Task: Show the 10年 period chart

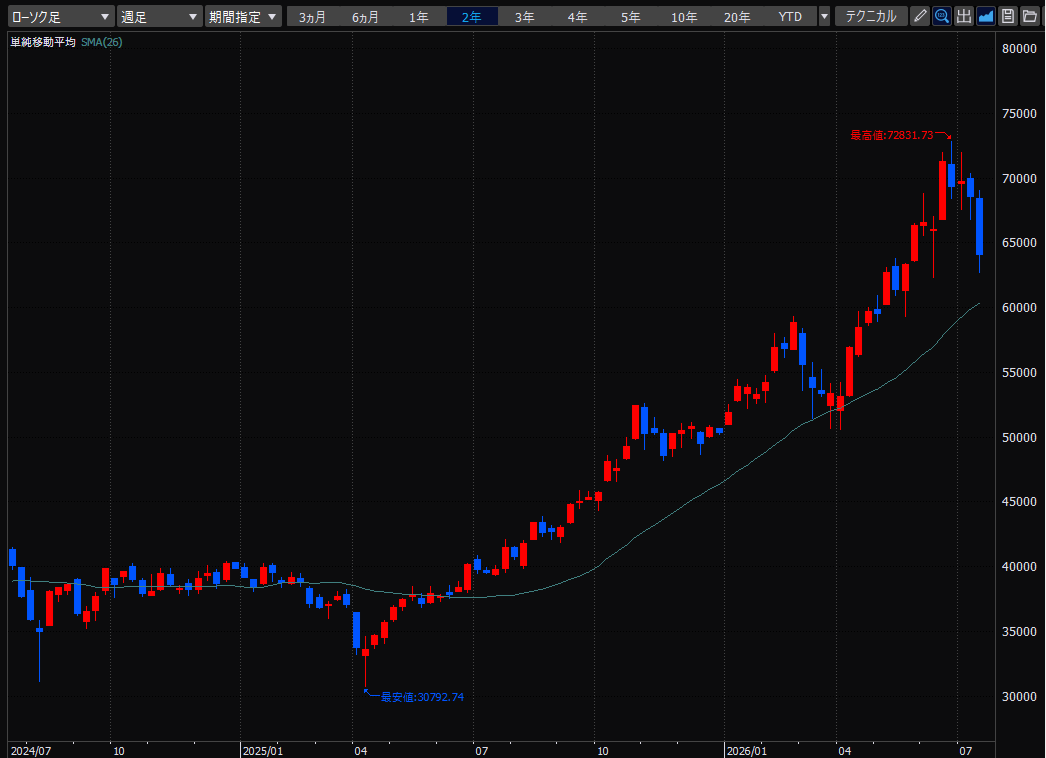Action: (684, 17)
